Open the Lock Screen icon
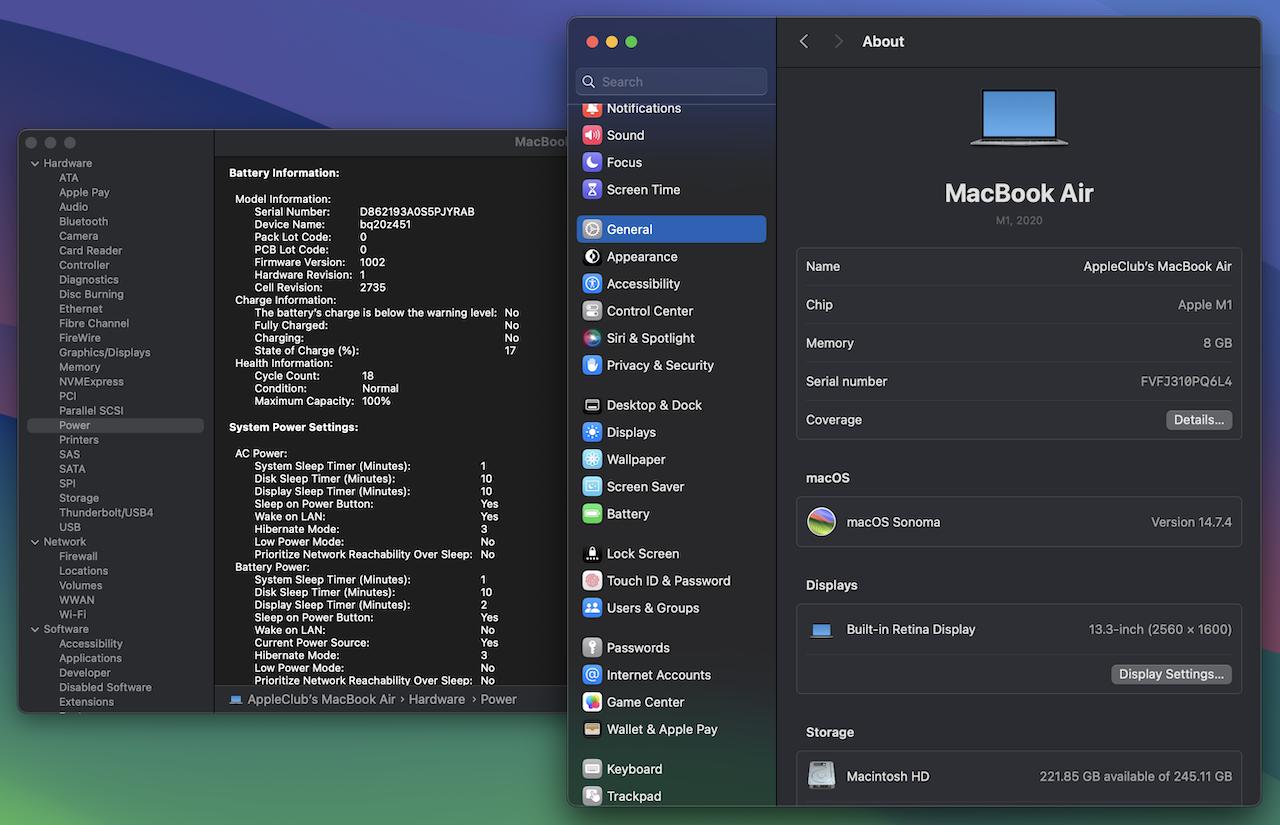 pos(592,553)
